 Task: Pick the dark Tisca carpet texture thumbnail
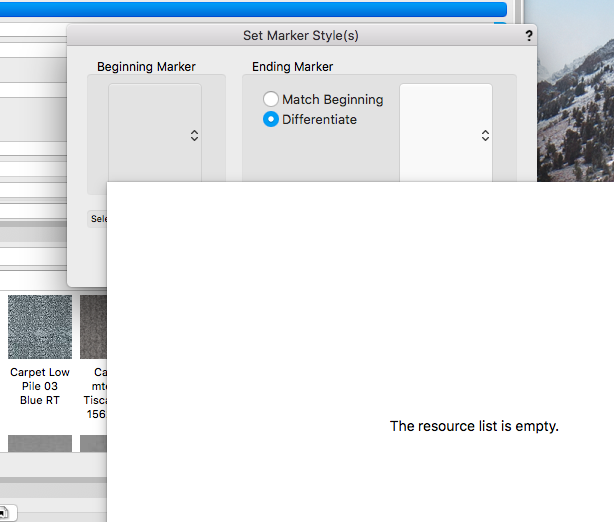93,327
